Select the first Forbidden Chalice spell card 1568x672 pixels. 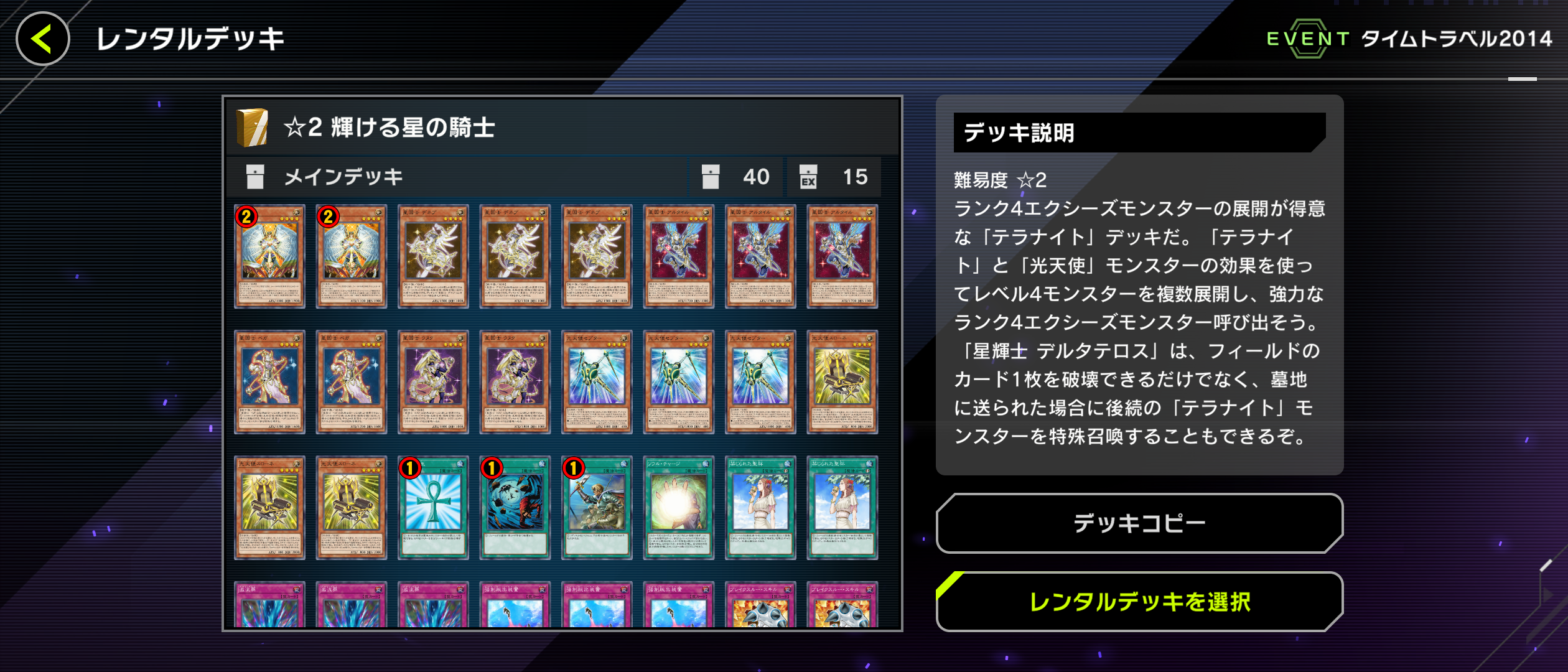click(760, 508)
